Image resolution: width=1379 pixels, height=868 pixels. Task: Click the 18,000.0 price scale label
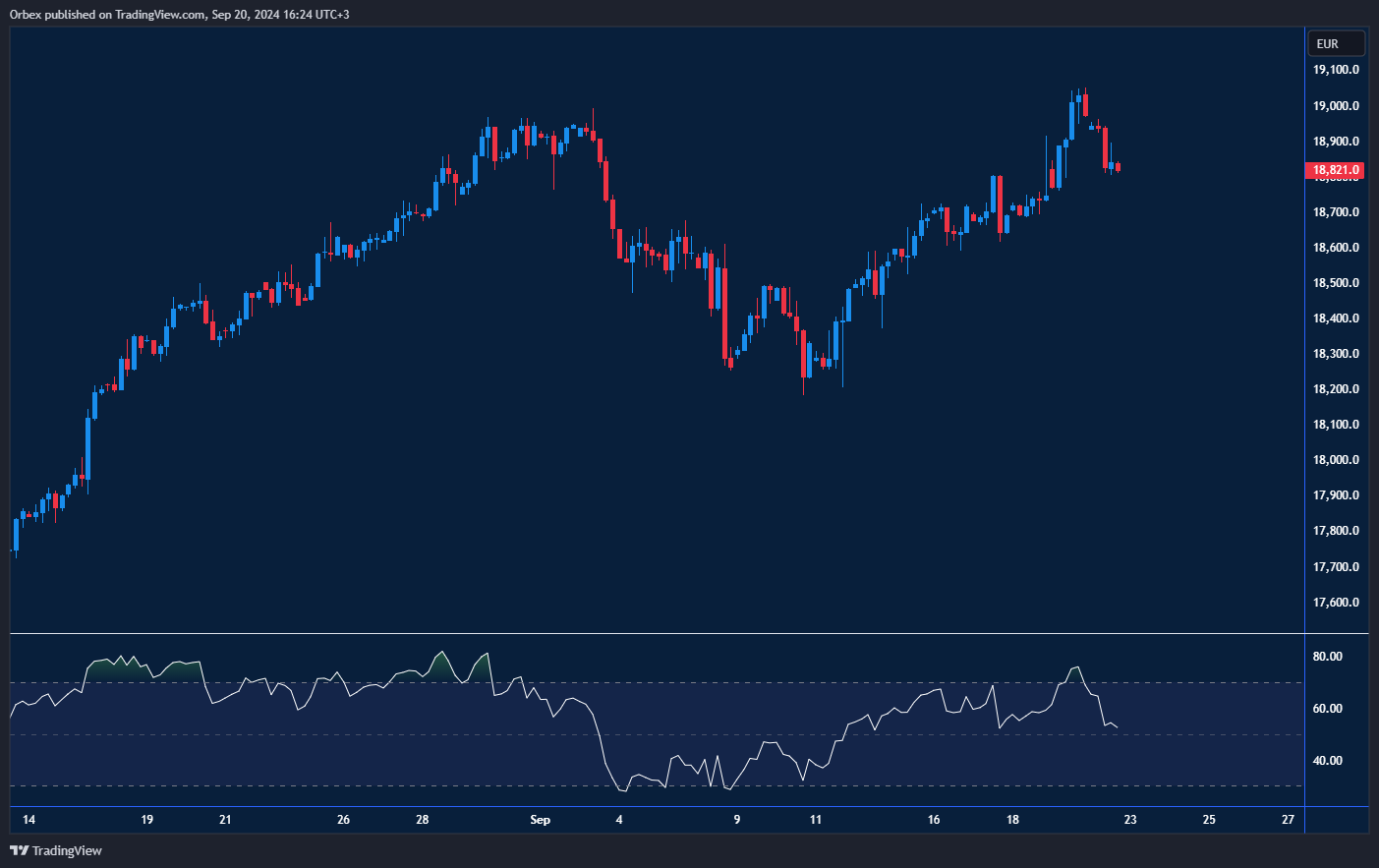coord(1336,460)
